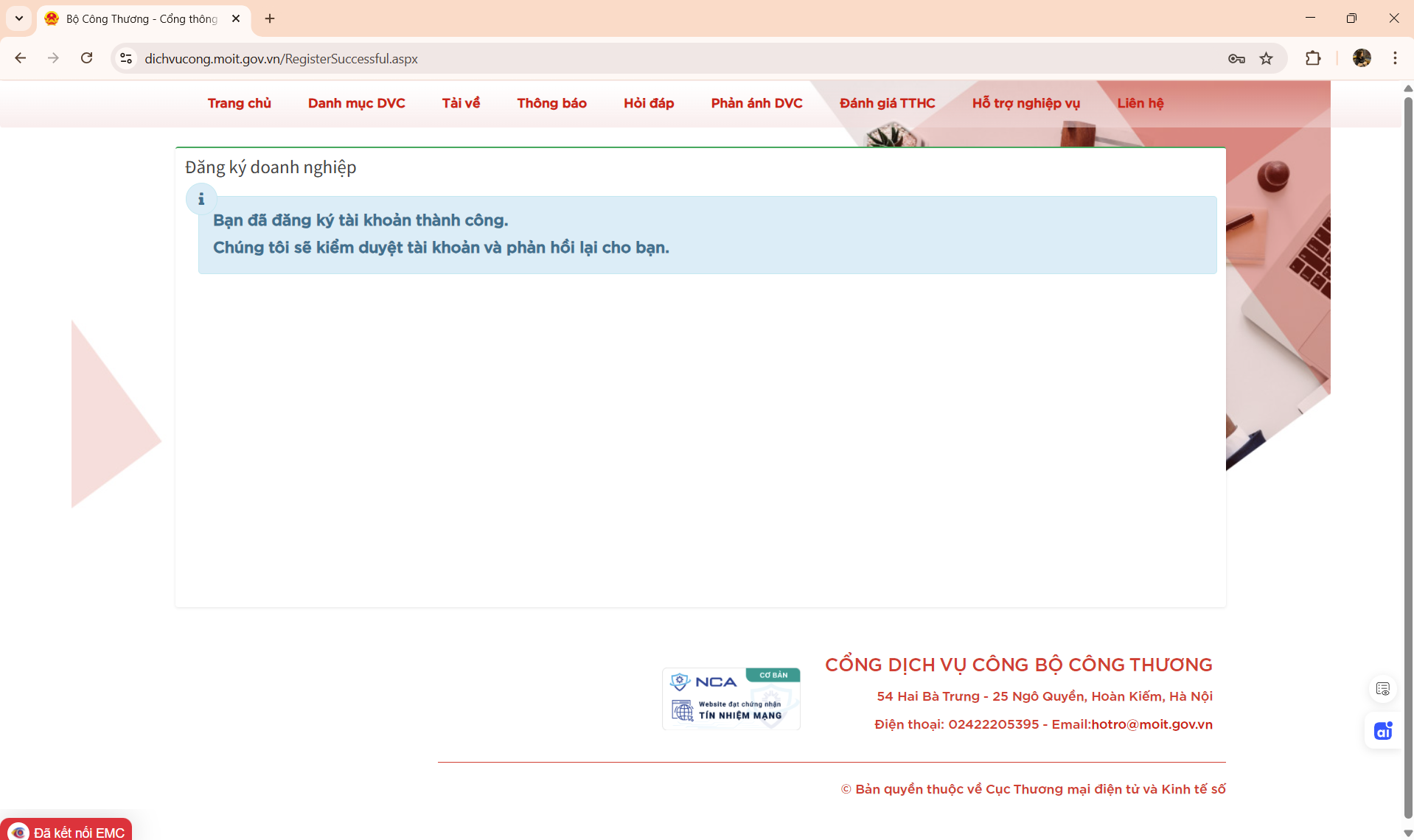Bookmark this page with the star icon
1414x840 pixels.
point(1266,58)
